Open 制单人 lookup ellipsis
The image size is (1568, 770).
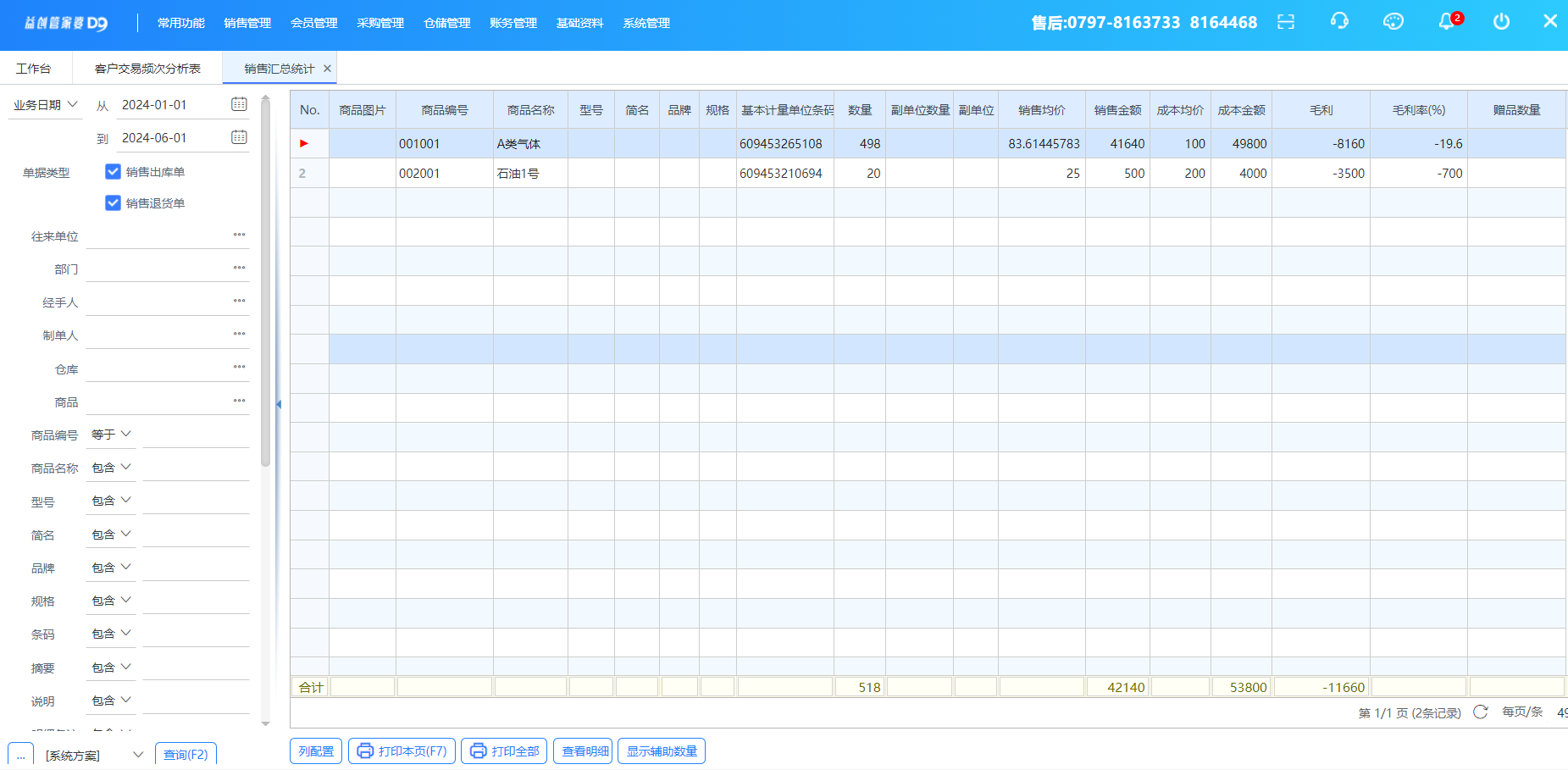240,334
